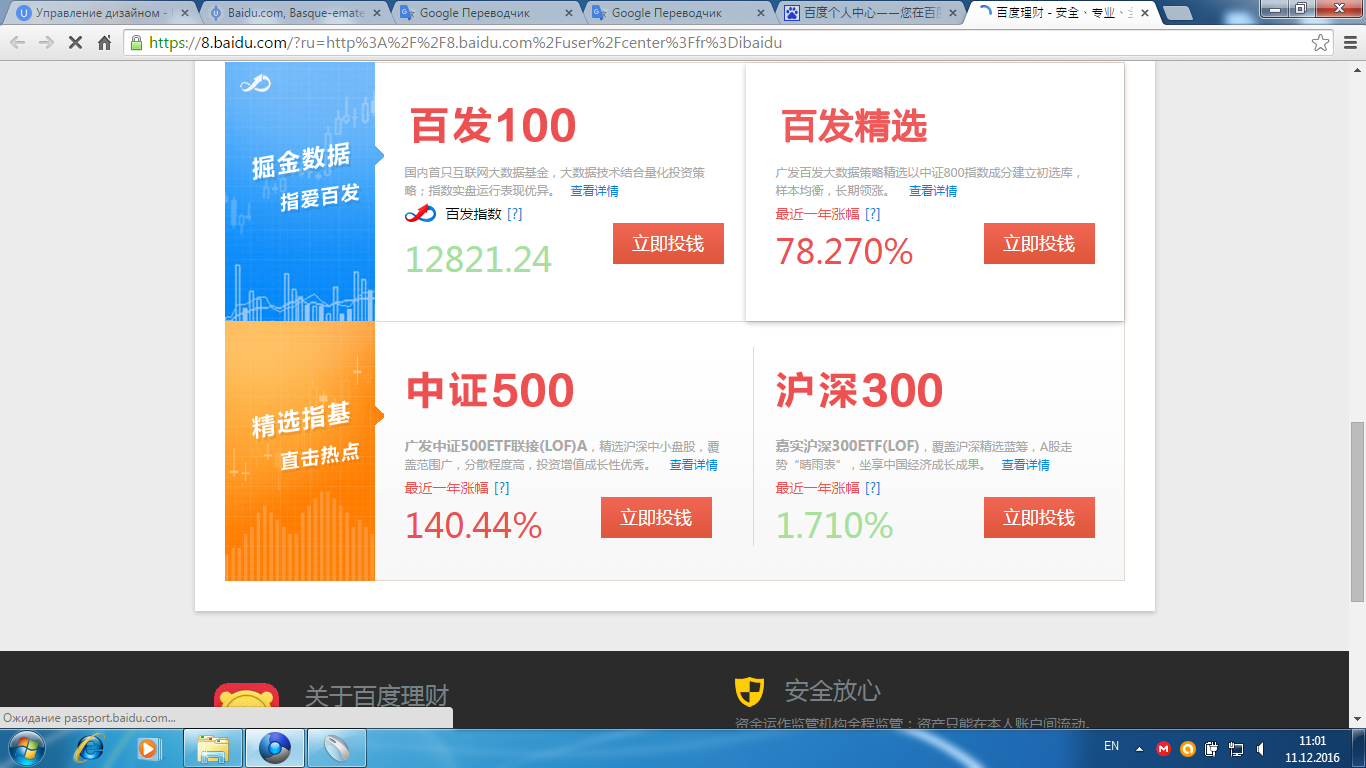Image resolution: width=1366 pixels, height=768 pixels.
Task: Click the 百发100 heading
Action: (x=493, y=126)
